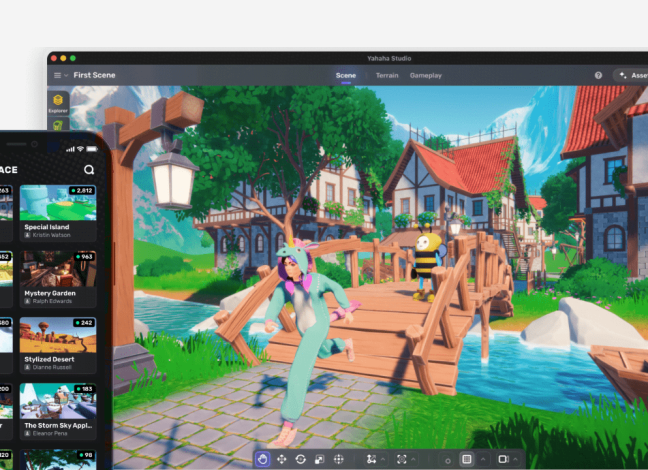Click the sidebar icon below Explorer

click(58, 124)
